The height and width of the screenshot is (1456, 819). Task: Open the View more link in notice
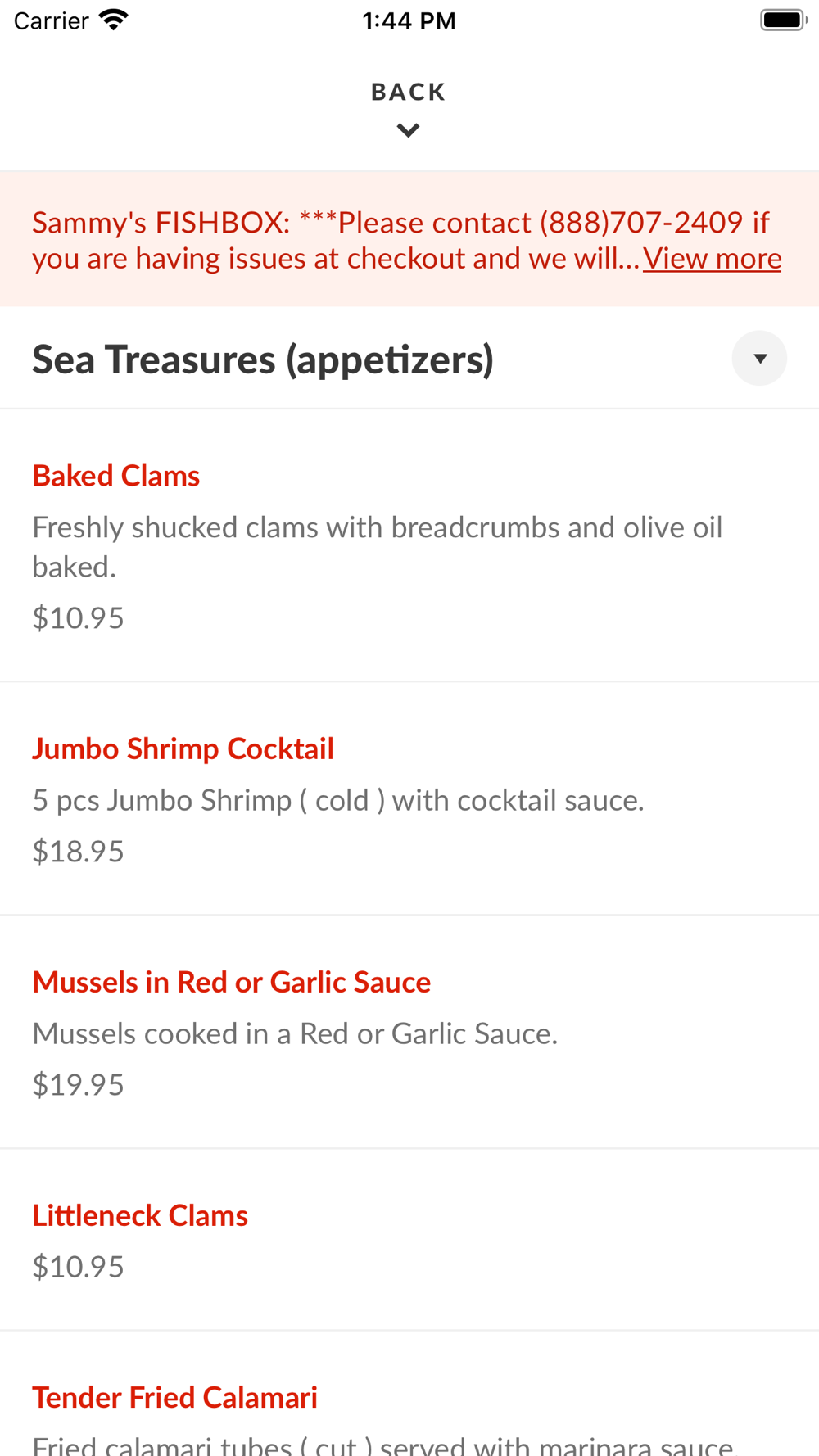point(712,259)
